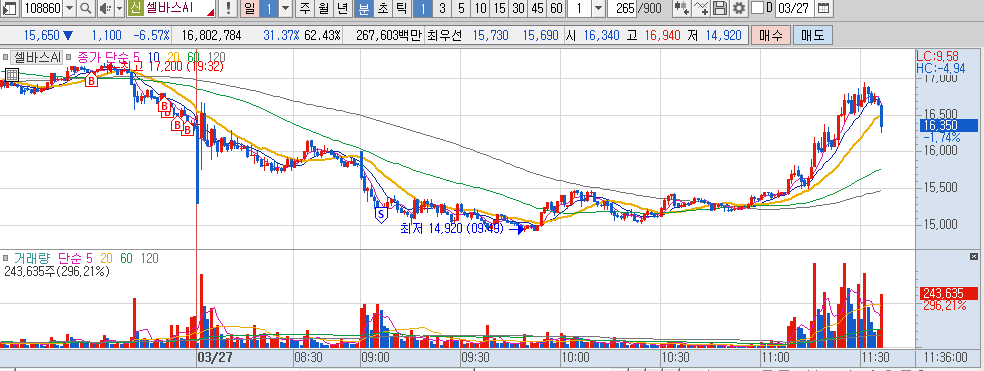The width and height of the screenshot is (984, 371).
Task: Click the 매도 sell button
Action: (x=813, y=35)
